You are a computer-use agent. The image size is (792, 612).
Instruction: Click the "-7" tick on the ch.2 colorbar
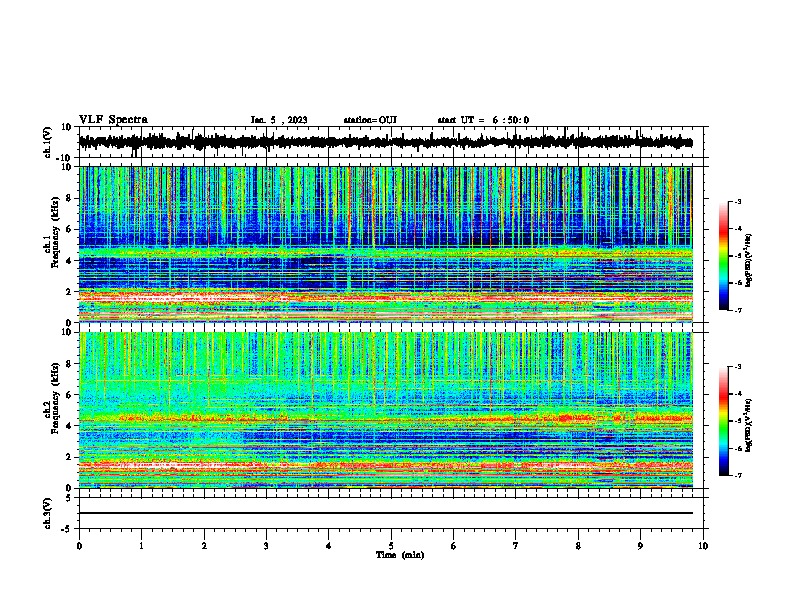[x=738, y=476]
